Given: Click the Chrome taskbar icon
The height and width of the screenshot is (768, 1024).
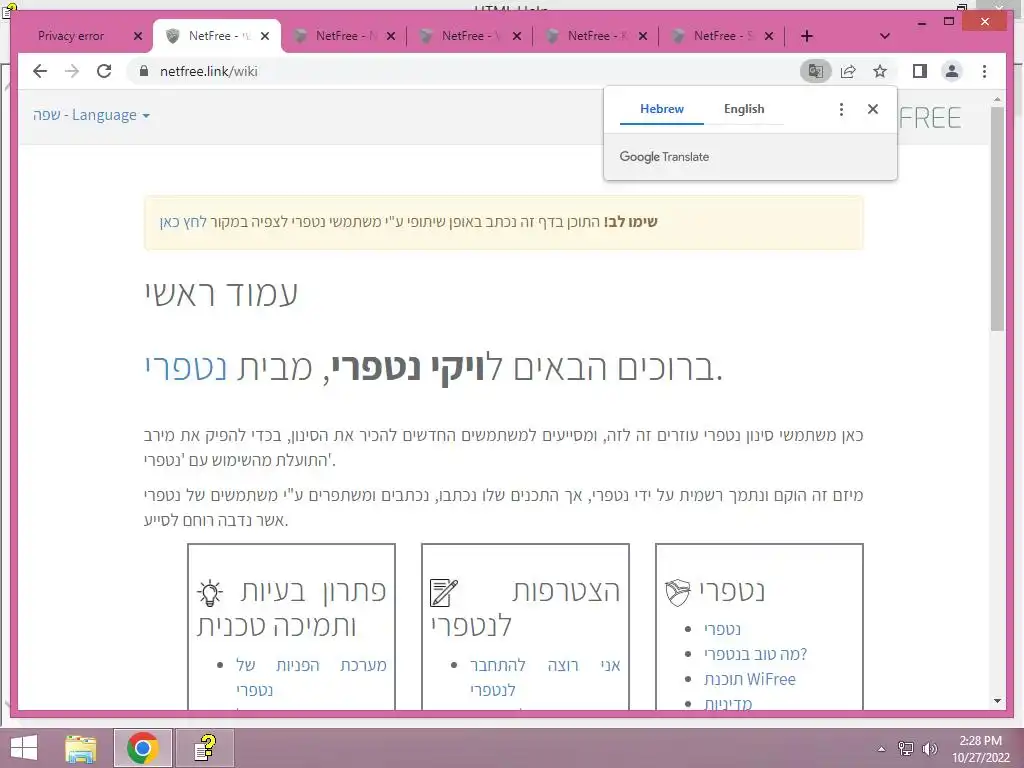Looking at the screenshot, I should pos(143,748).
